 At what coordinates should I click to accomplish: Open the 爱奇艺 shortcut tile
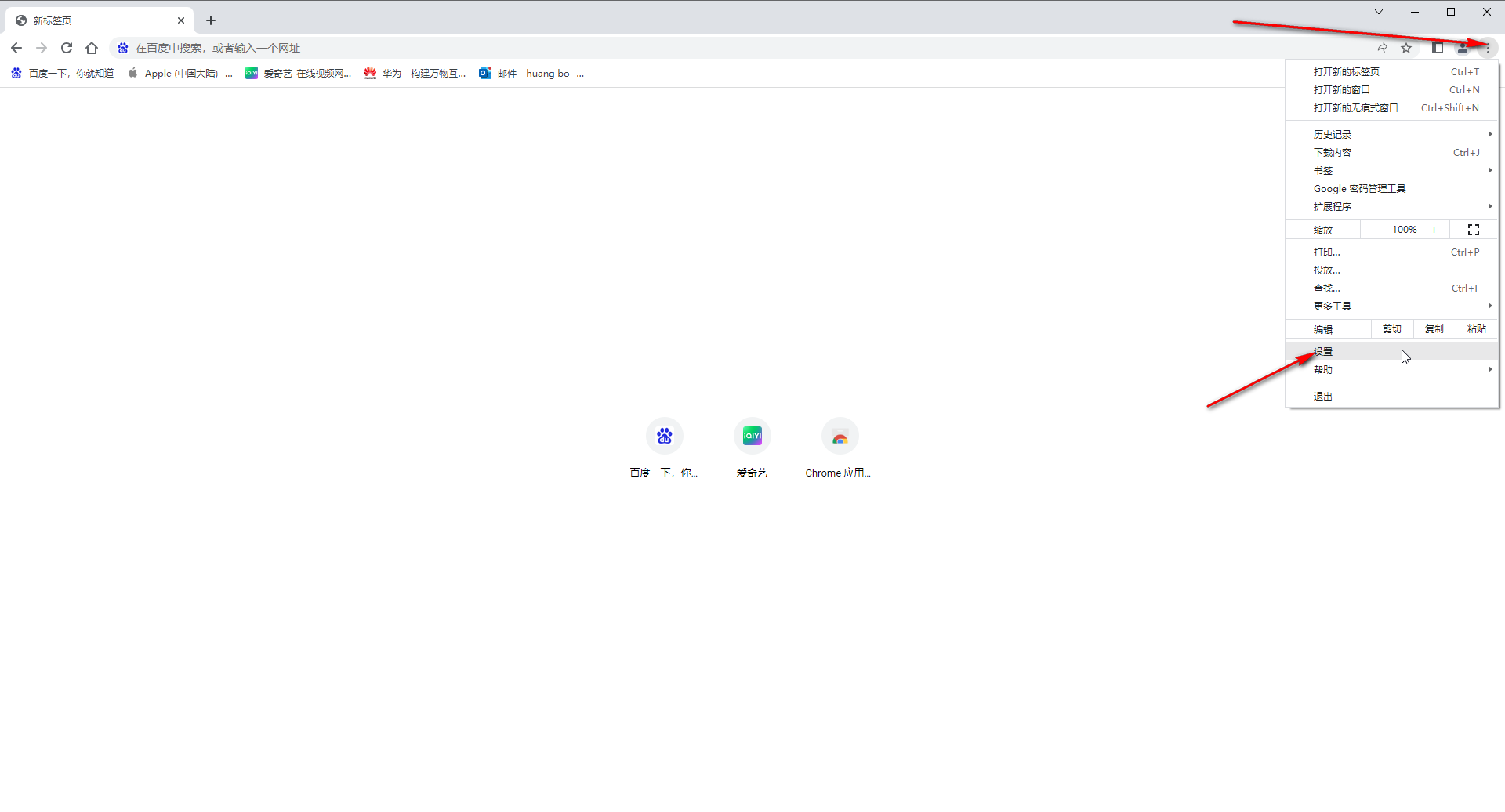coord(752,448)
